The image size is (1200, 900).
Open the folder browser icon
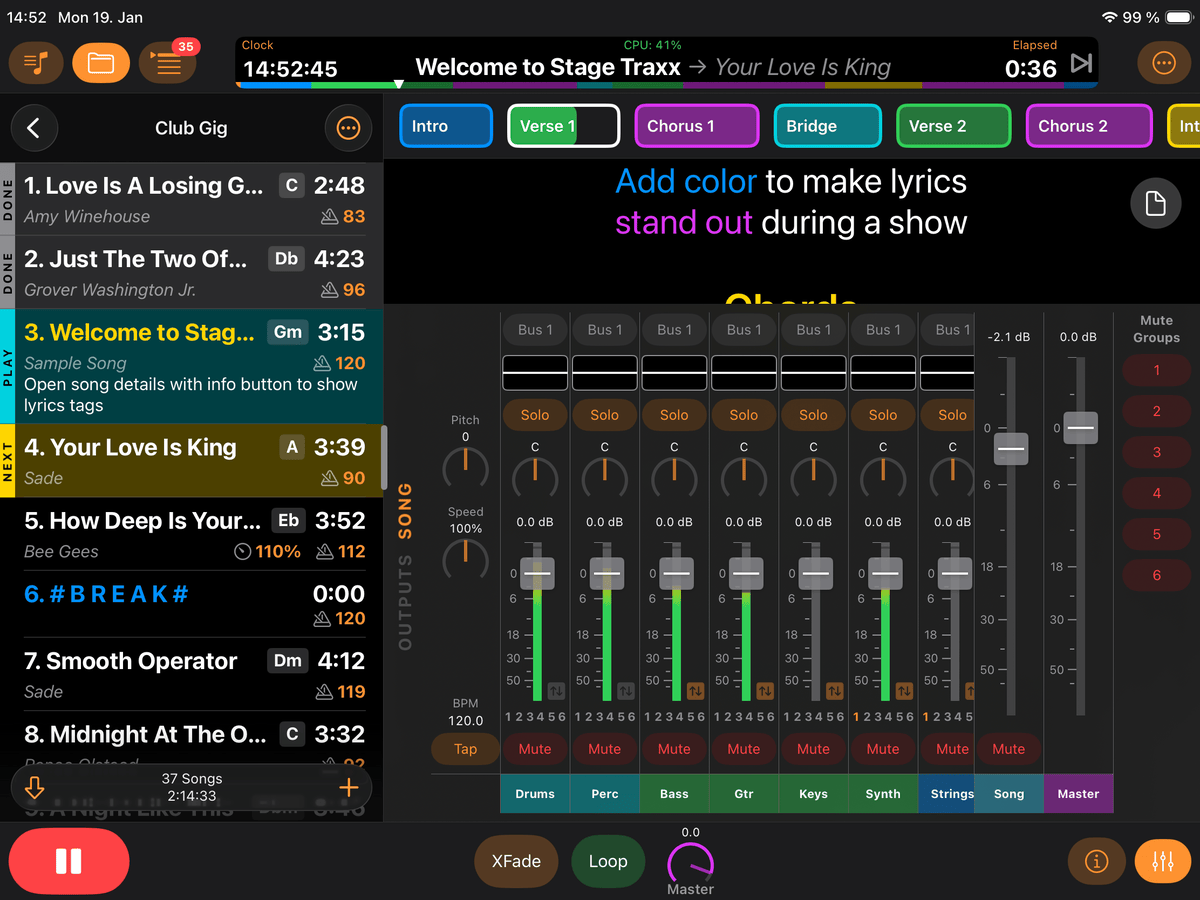(x=100, y=62)
